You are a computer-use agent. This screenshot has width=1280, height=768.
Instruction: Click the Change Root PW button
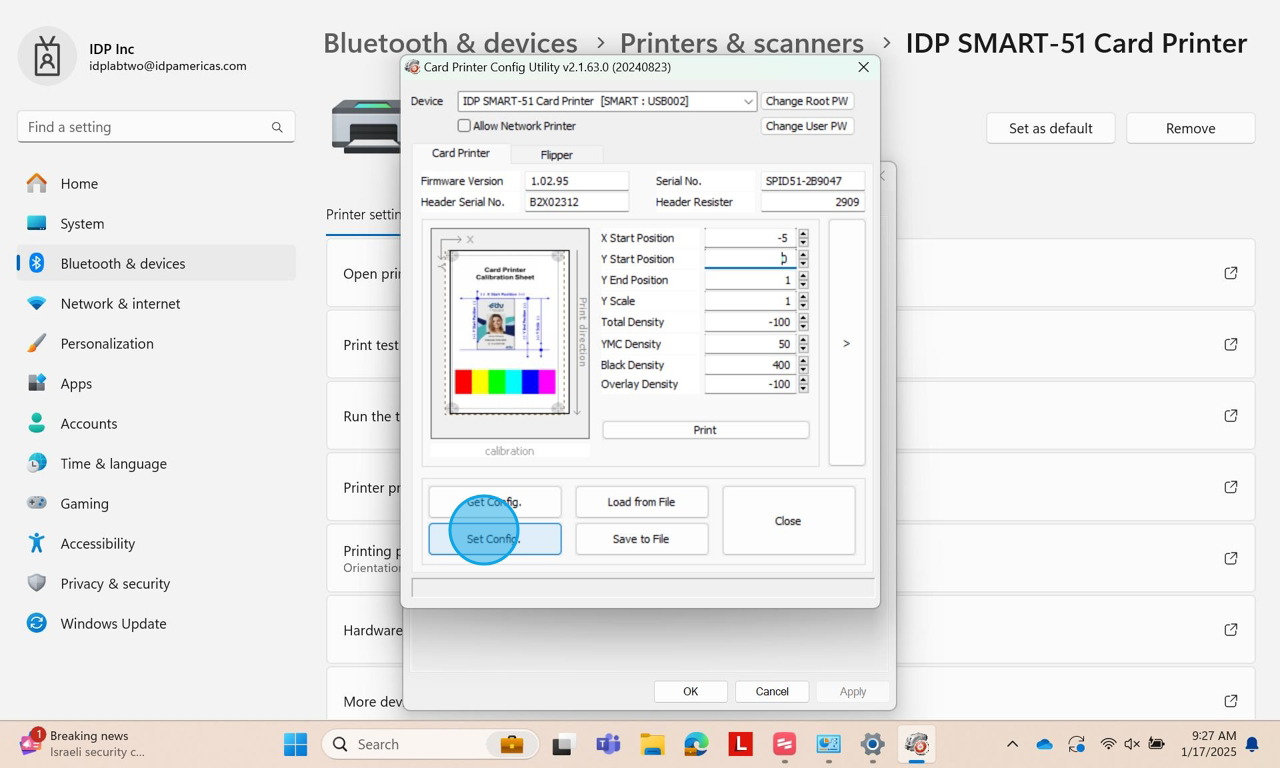pyautogui.click(x=807, y=101)
